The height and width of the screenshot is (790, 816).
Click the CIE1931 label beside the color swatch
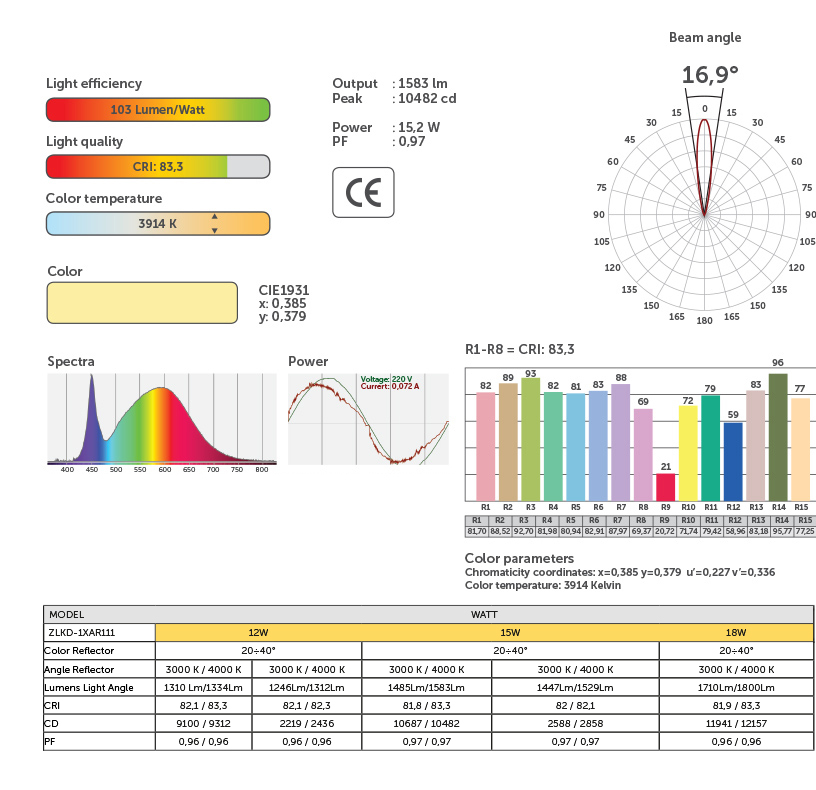coord(284,290)
